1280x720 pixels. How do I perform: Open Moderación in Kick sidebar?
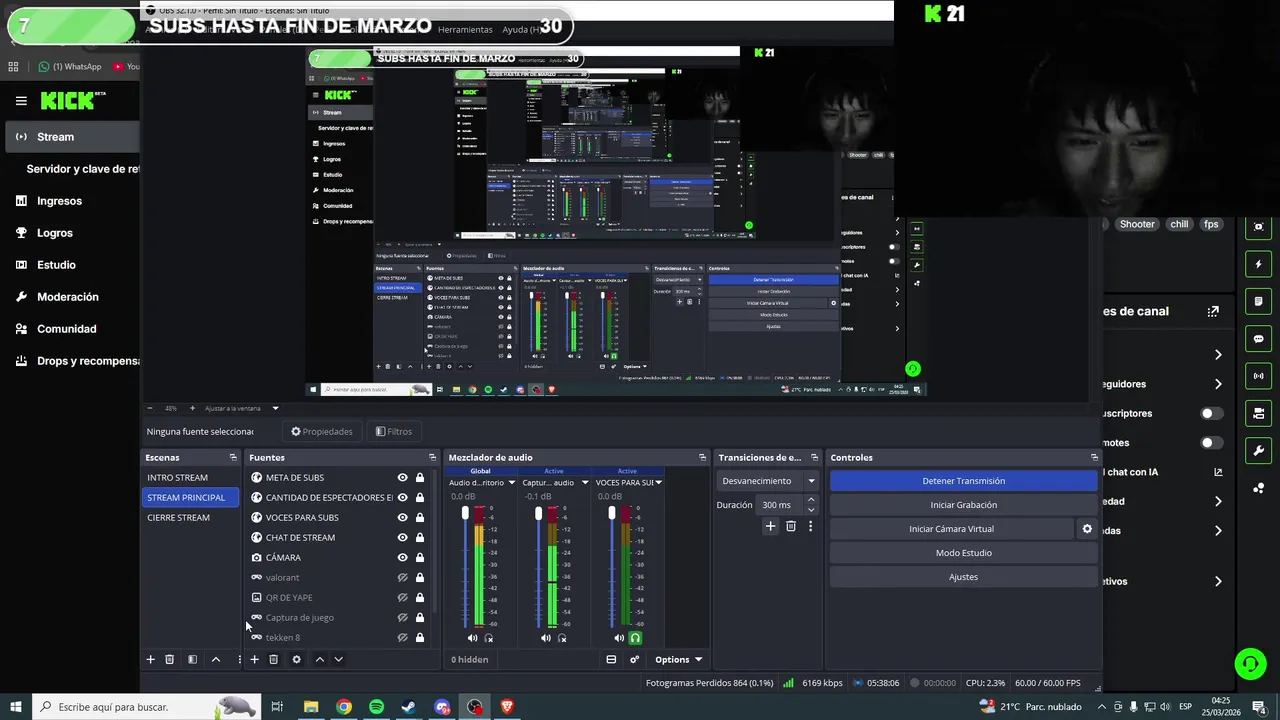click(70, 297)
